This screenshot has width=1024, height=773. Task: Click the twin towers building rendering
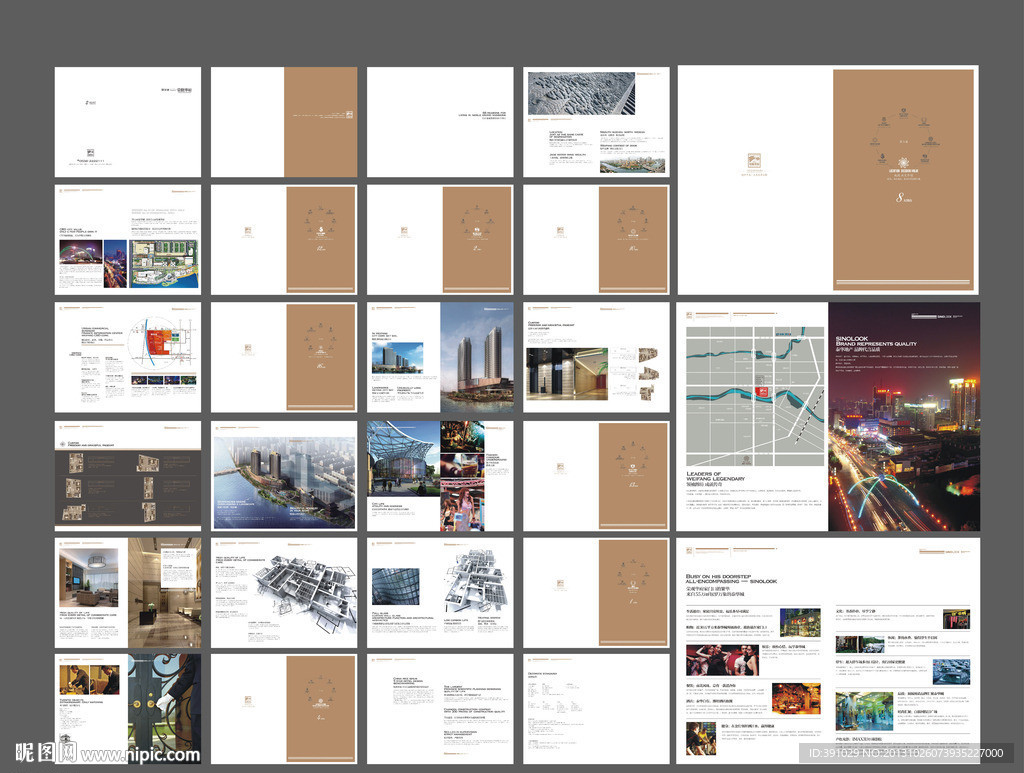pos(478,357)
